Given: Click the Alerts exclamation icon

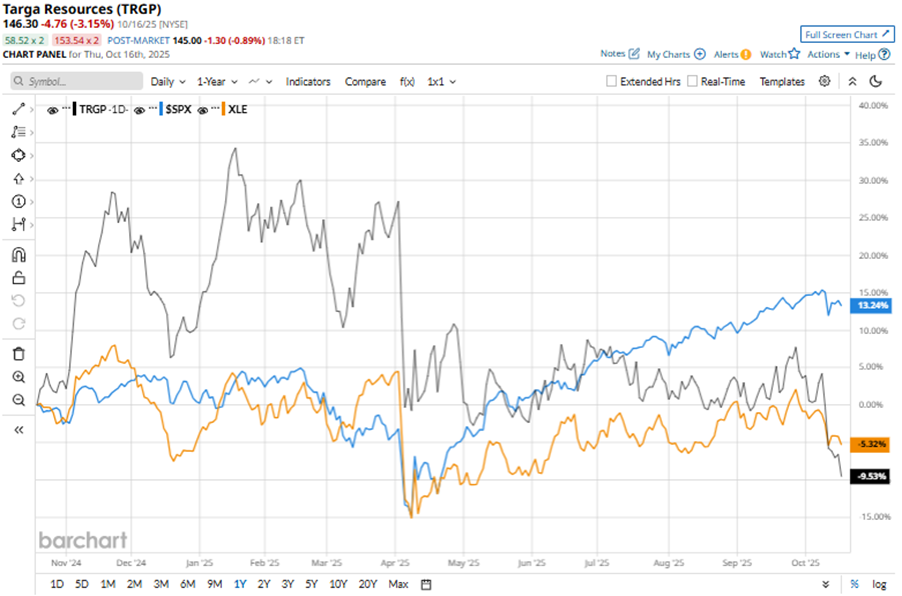Looking at the screenshot, I should (x=746, y=55).
